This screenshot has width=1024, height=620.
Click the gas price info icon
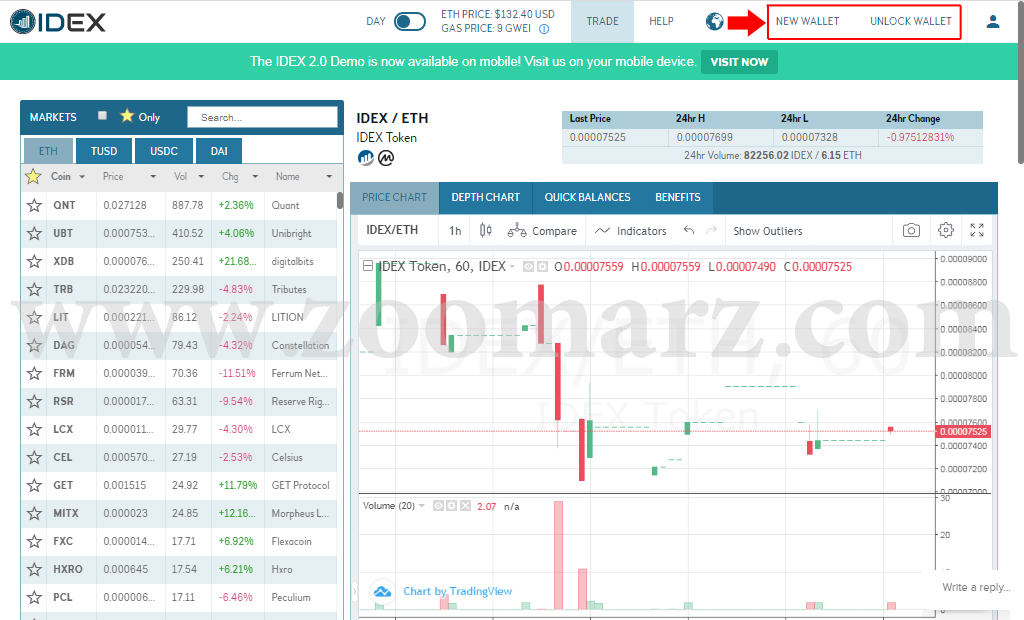[x=544, y=29]
